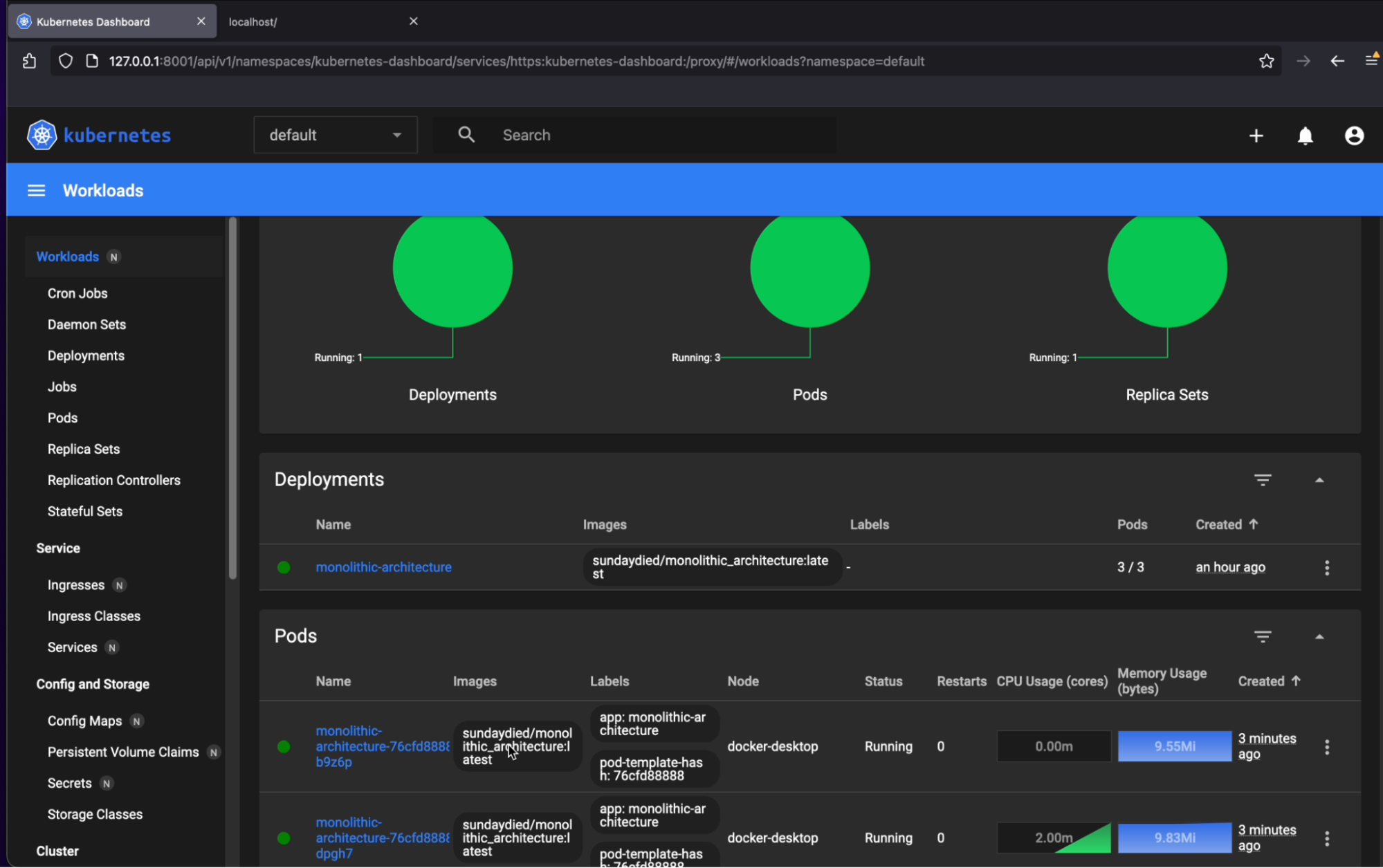
Task: Select Workloads in sidebar
Action: click(x=67, y=257)
